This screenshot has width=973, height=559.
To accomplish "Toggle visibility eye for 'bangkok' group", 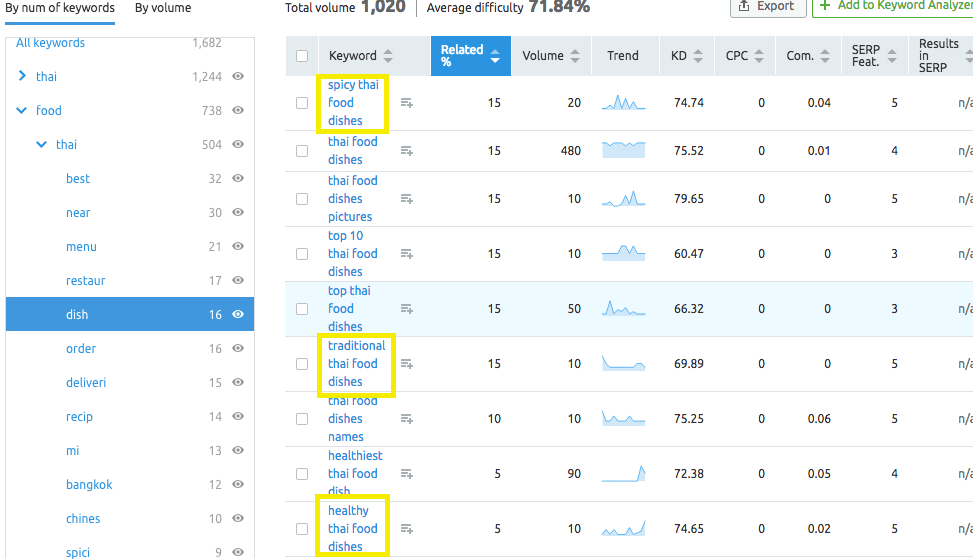I will coord(238,484).
